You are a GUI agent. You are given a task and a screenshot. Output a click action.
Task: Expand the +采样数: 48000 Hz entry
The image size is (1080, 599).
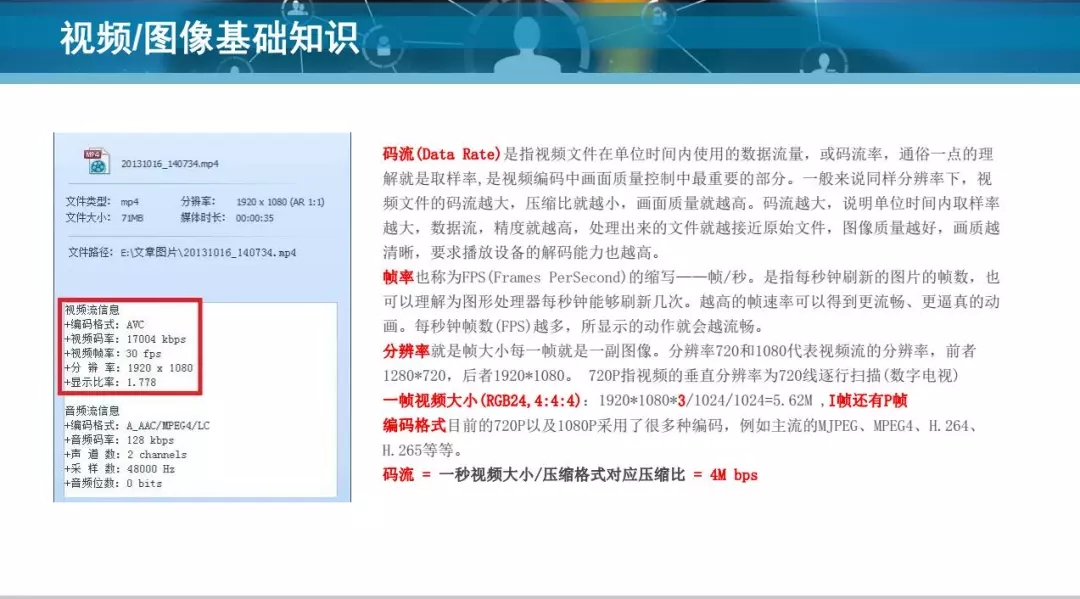coord(119,469)
